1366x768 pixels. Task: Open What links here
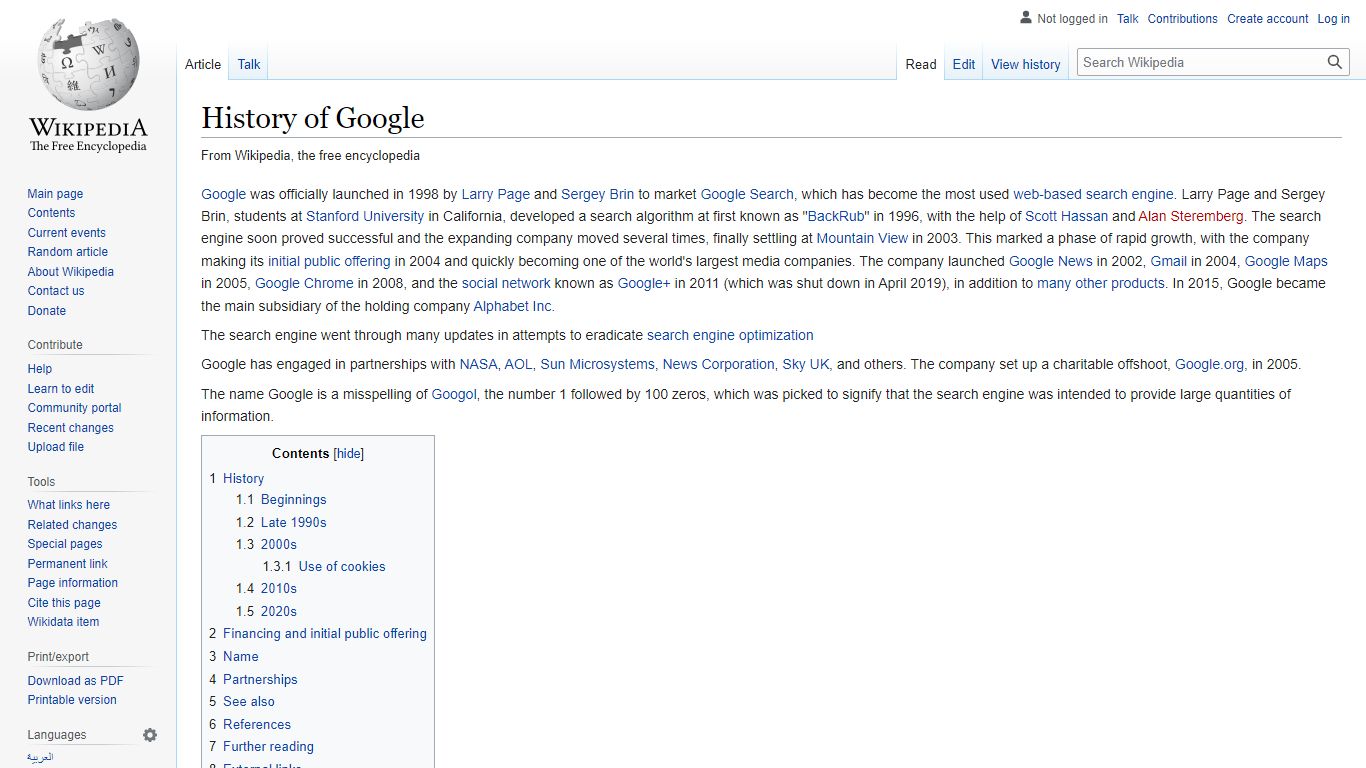coord(69,505)
